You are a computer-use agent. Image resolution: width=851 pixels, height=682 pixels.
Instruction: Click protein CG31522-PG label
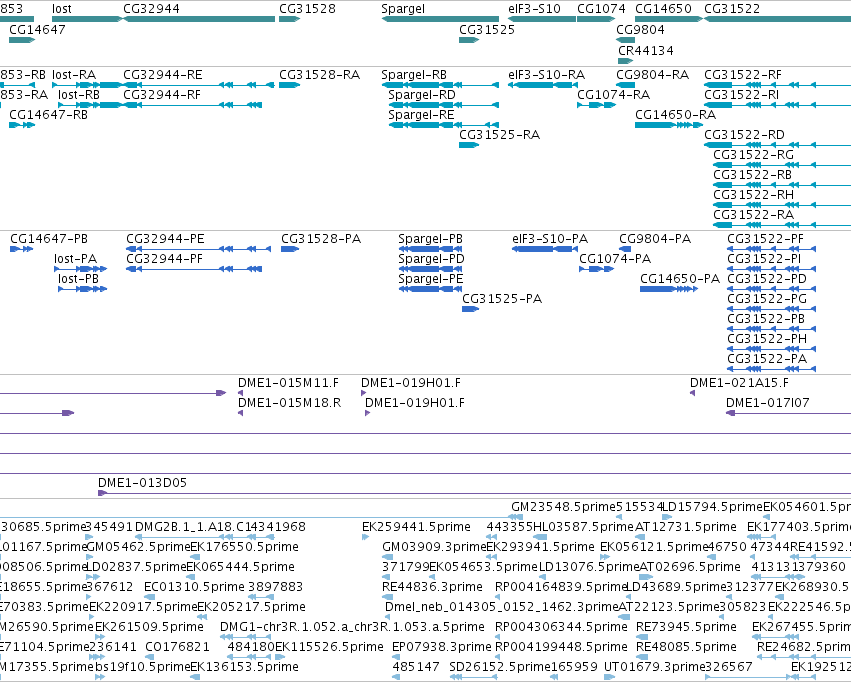(767, 298)
